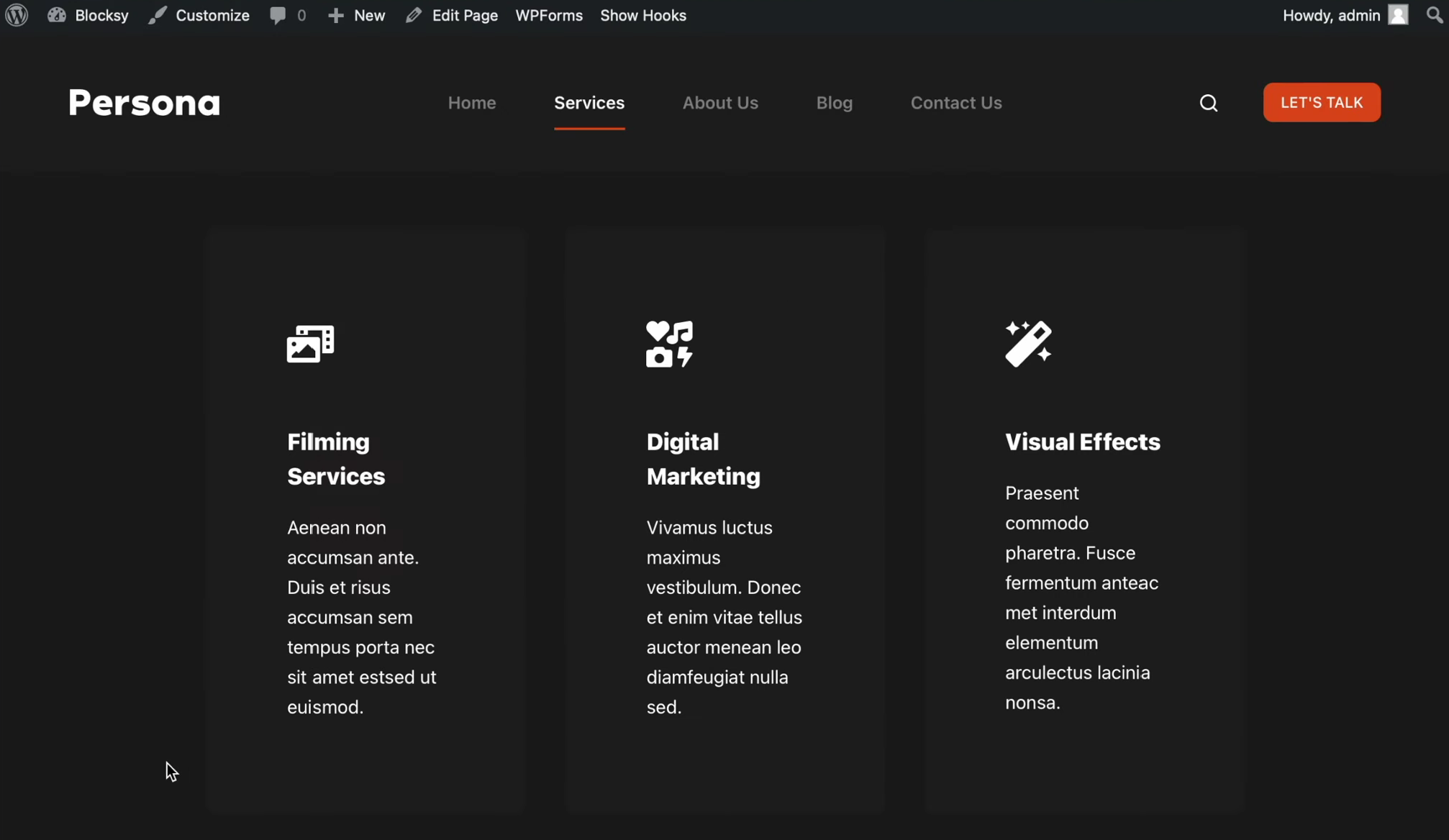Click the Filming Services film frame icon
Viewport: 1449px width, 840px height.
click(x=310, y=344)
